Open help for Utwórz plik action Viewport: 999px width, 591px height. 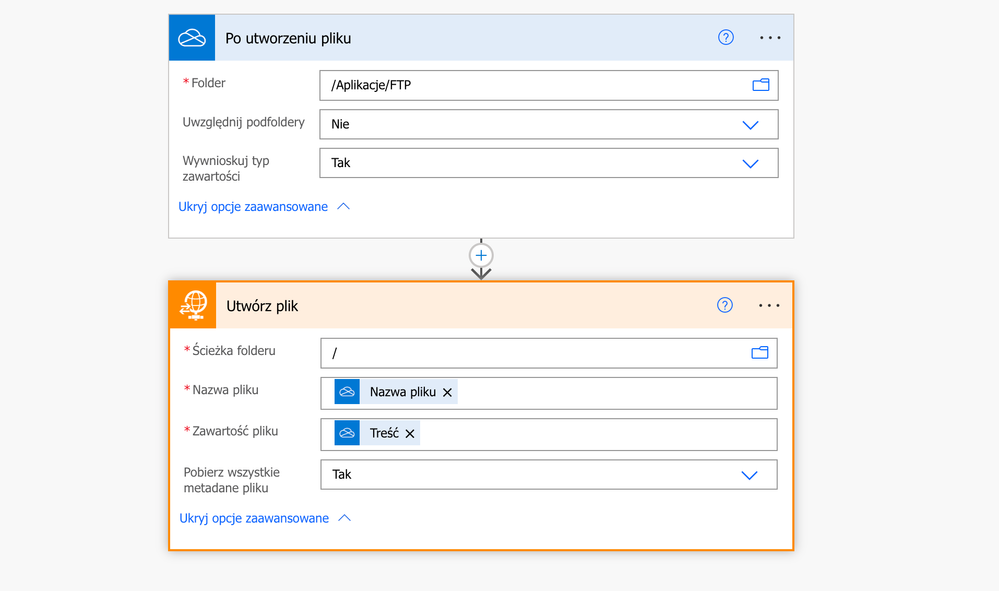click(x=725, y=305)
